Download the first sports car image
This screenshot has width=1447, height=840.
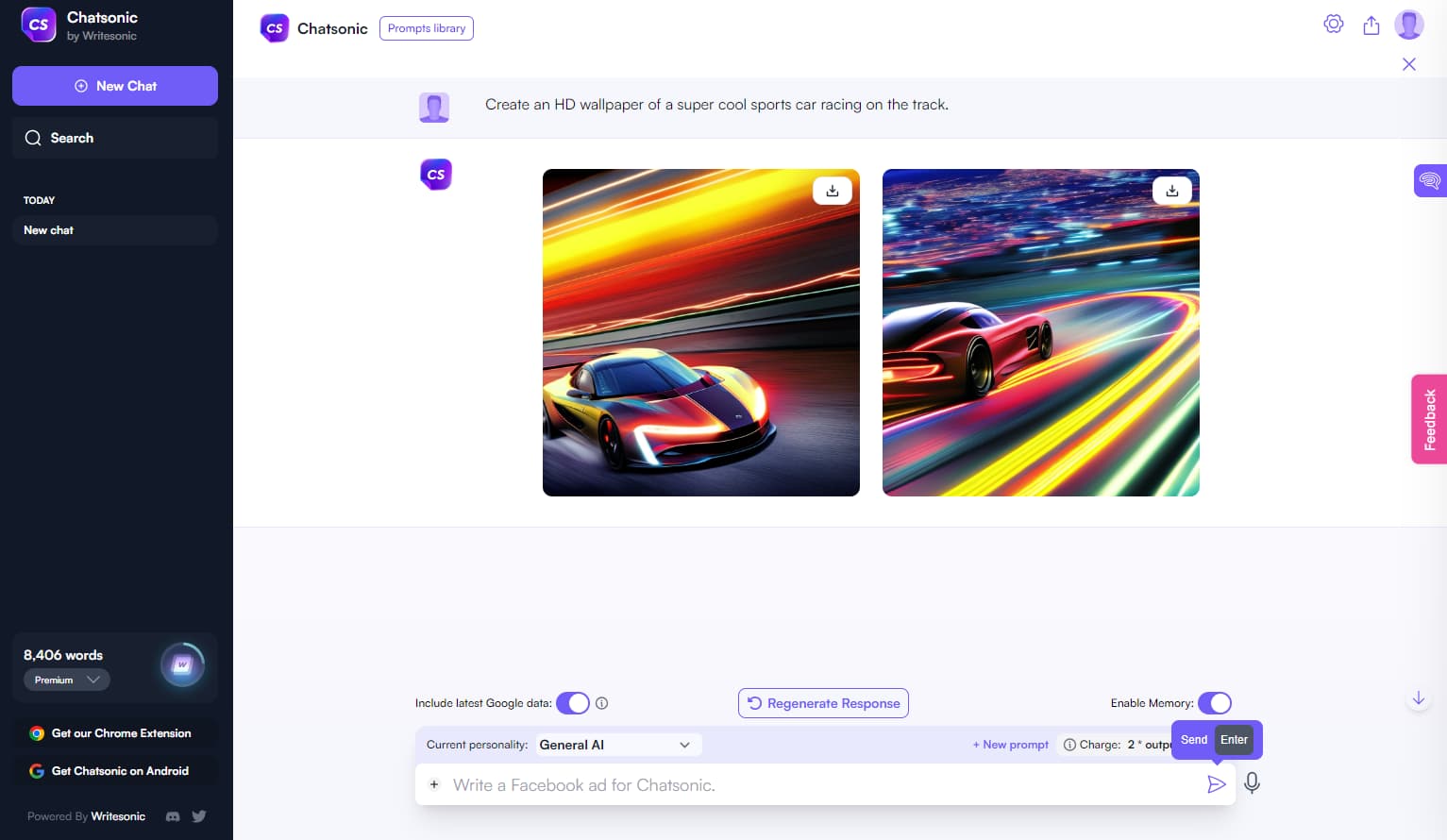pyautogui.click(x=832, y=190)
